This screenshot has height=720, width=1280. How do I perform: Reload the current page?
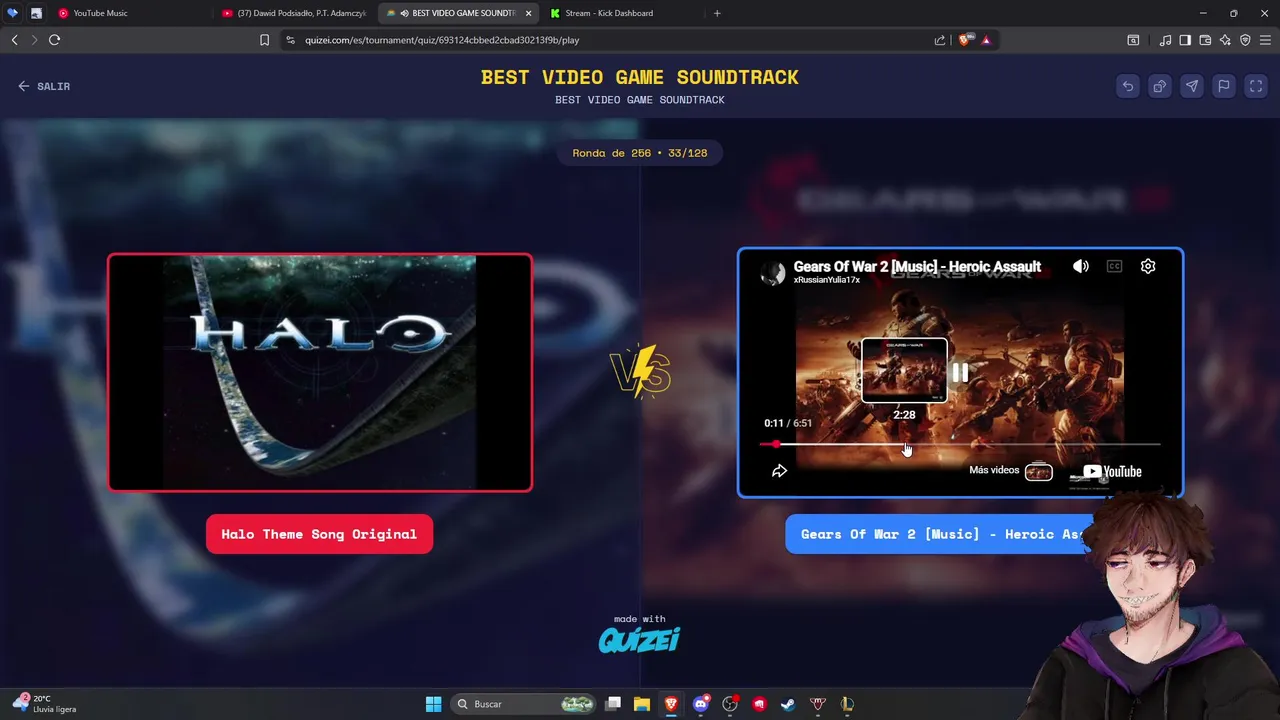(x=55, y=40)
